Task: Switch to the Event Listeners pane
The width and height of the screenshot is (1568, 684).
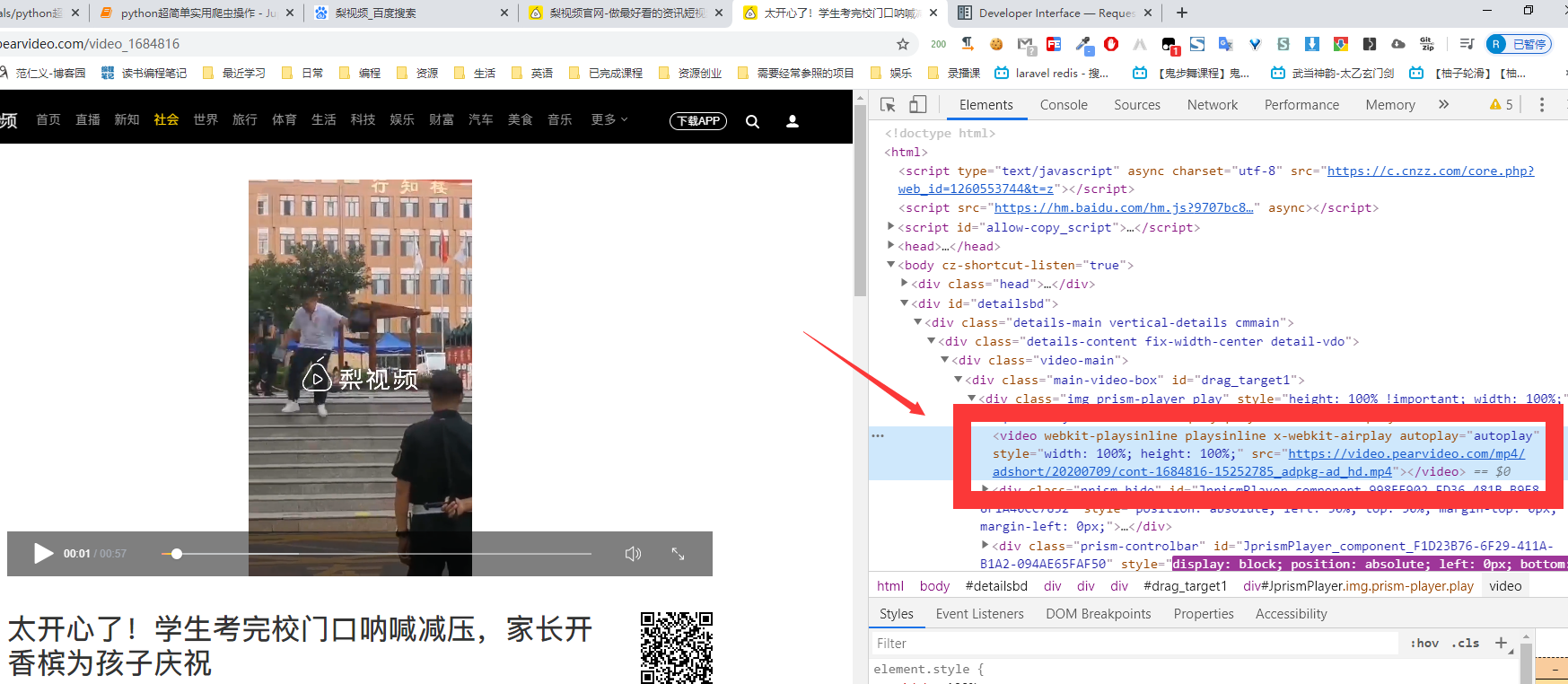Action: click(979, 614)
